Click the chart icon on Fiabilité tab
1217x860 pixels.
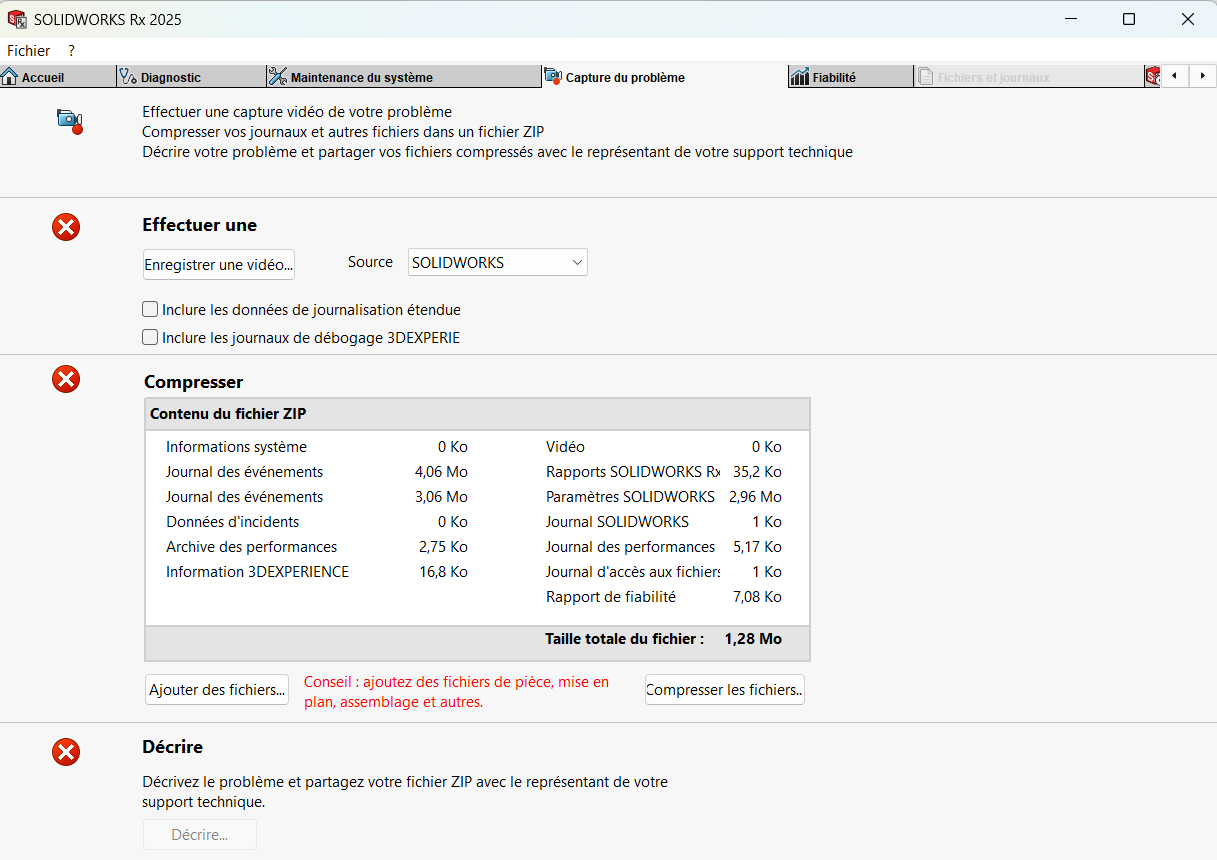tap(799, 77)
